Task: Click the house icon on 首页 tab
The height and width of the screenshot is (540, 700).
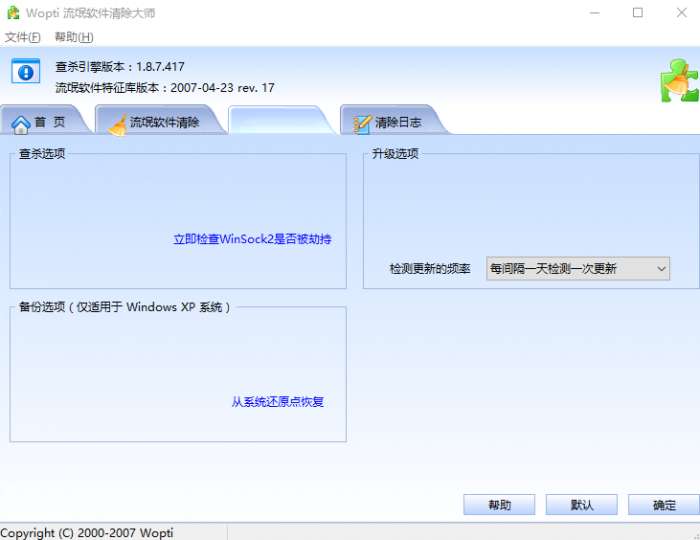Action: click(21, 125)
